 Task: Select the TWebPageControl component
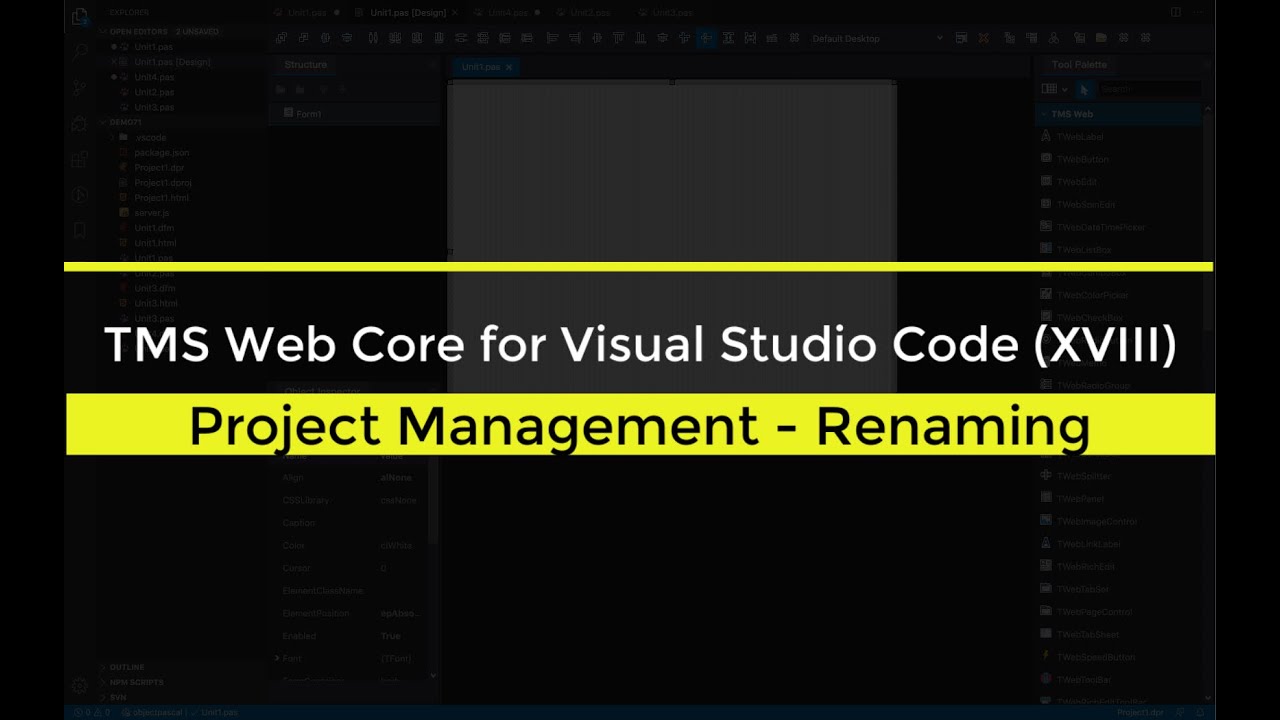1094,611
